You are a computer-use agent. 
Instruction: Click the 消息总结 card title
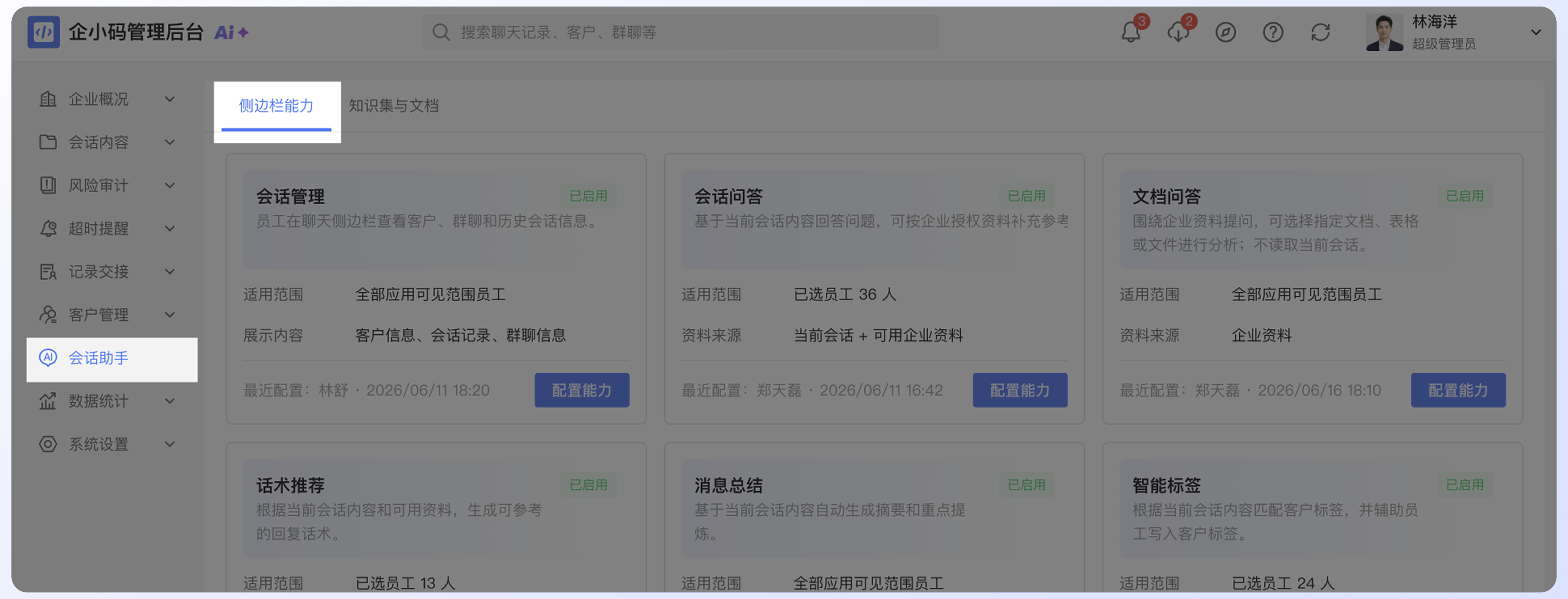(x=728, y=486)
